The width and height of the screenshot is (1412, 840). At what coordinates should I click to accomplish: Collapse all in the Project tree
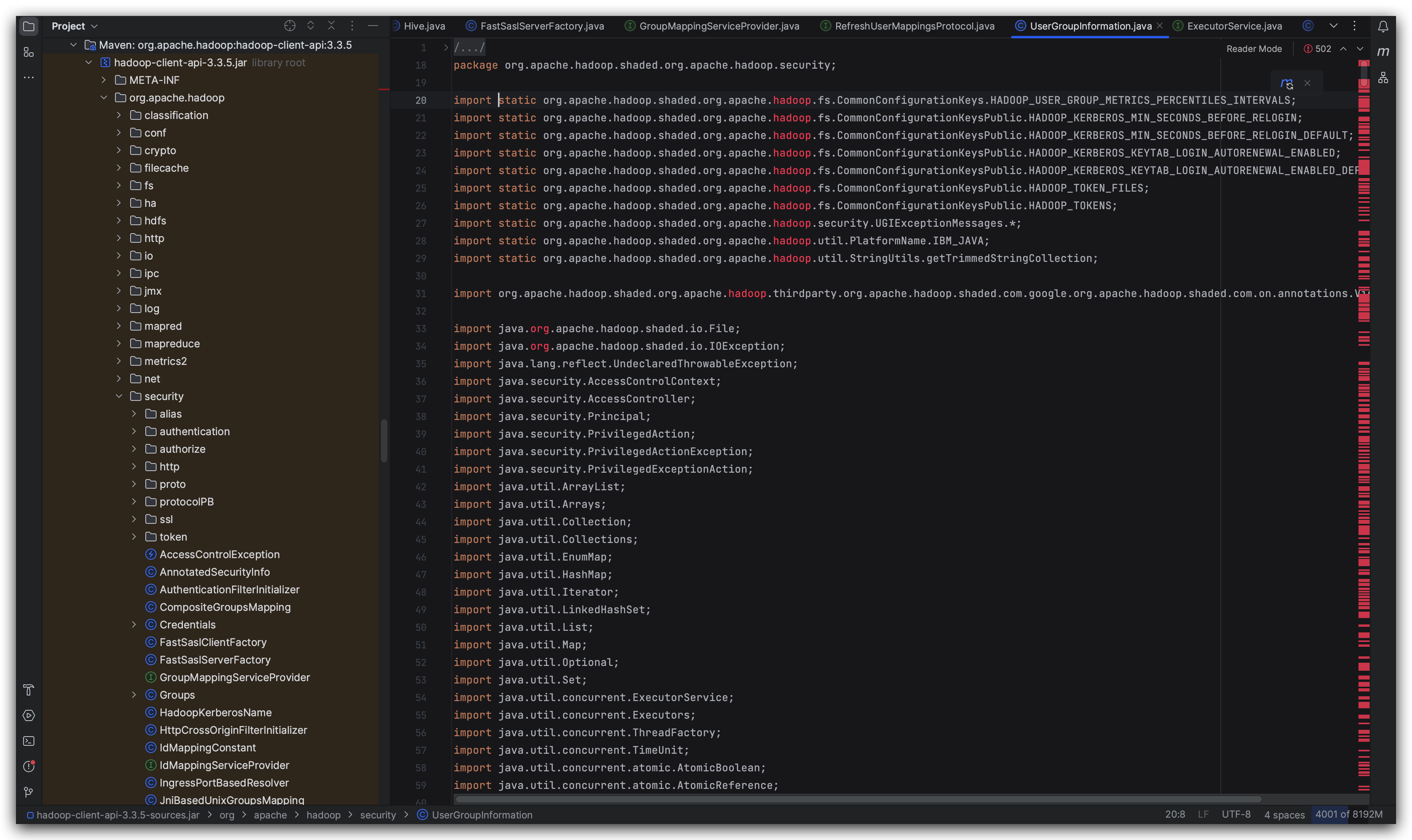click(x=331, y=26)
